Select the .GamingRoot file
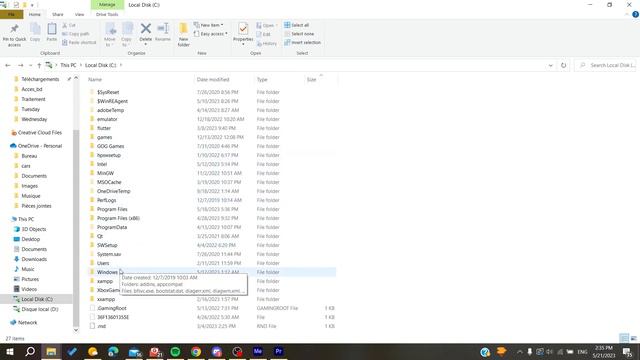 [112, 308]
